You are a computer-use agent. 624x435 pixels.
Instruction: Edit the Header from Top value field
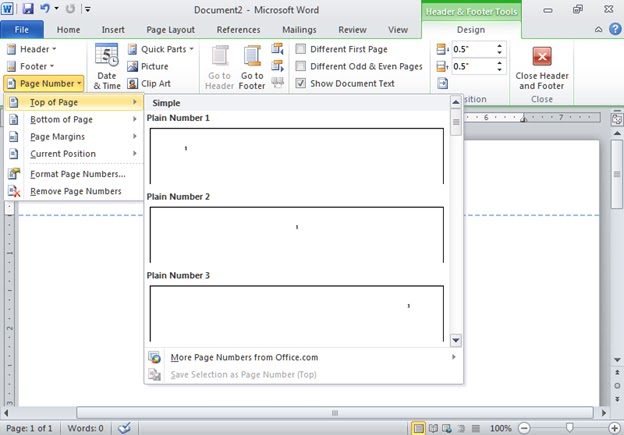point(473,49)
